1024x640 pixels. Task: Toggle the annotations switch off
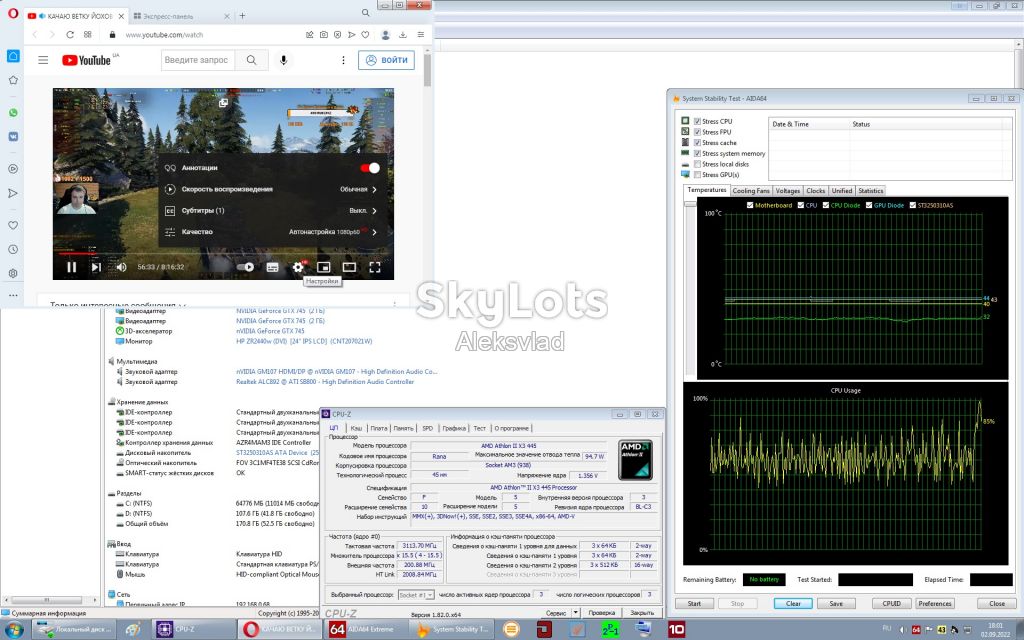[x=370, y=168]
